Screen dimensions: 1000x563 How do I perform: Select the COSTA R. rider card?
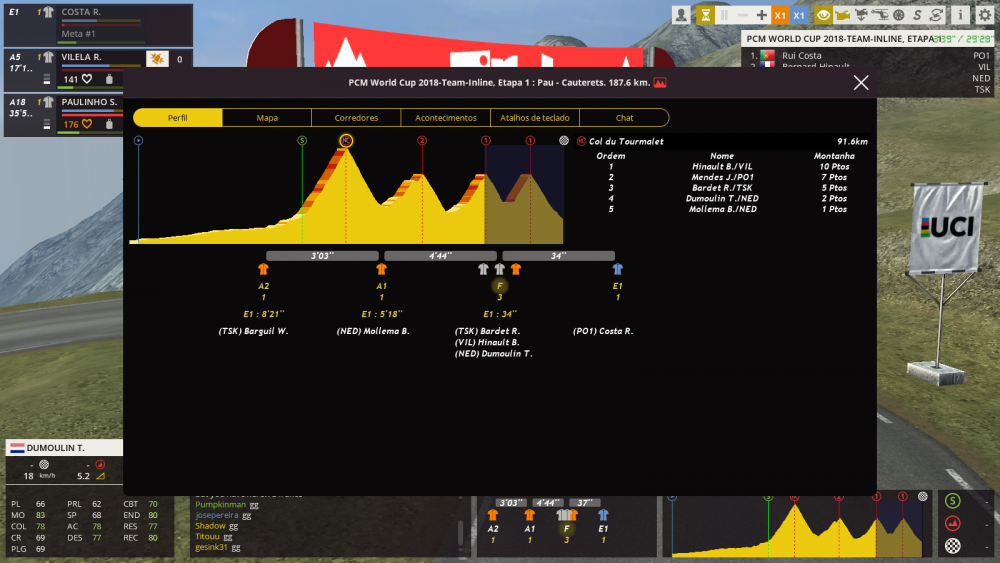98,24
